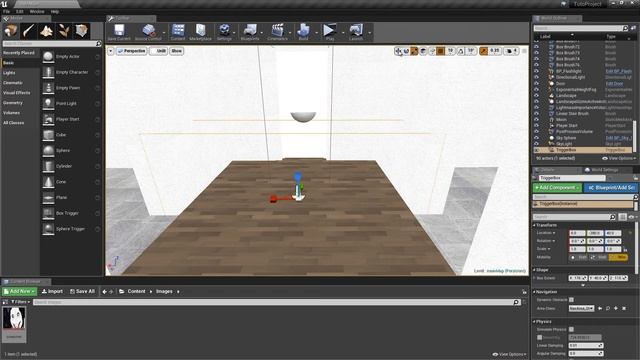Toggle visibility eye of Landscape actor
Screen dimensions: 640x360
click(x=536, y=96)
